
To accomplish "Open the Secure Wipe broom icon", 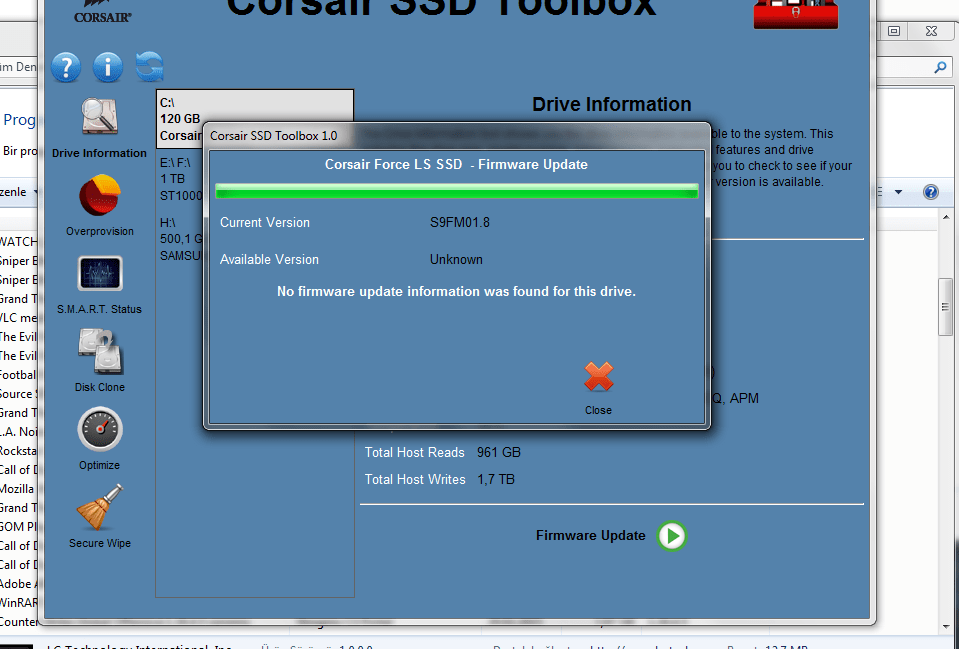I will [100, 507].
